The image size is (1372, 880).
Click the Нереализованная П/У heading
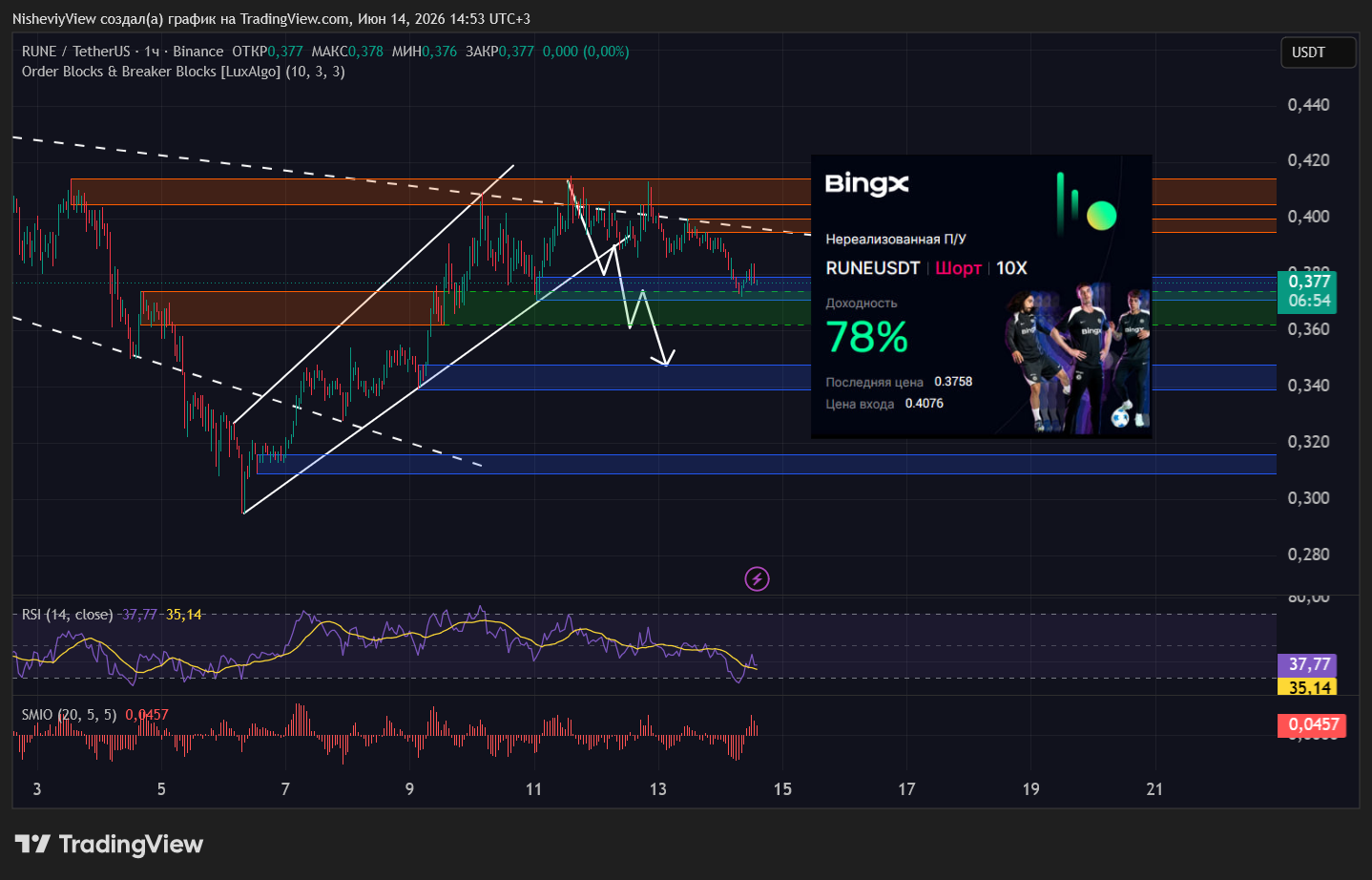pyautogui.click(x=895, y=240)
